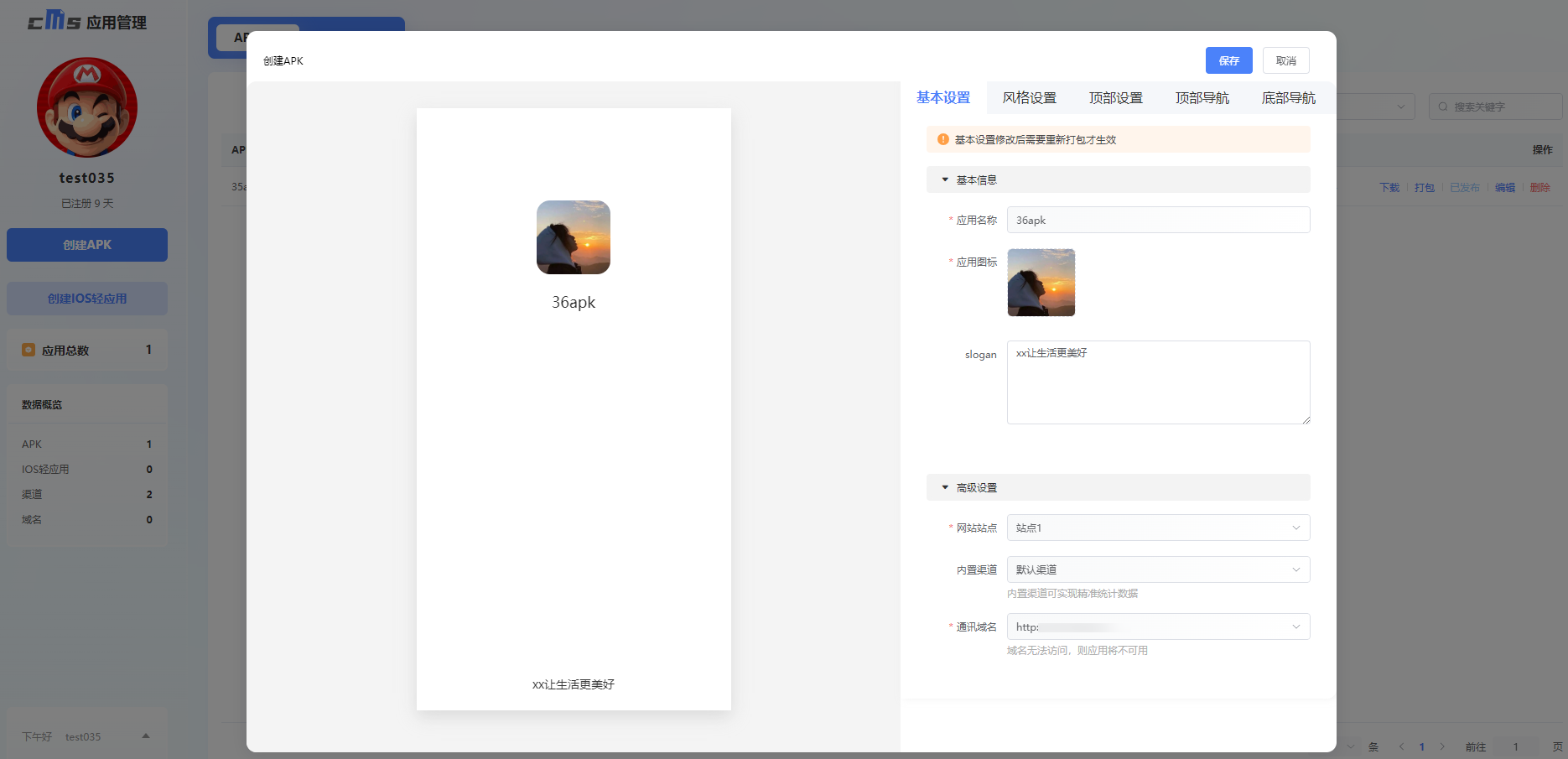Expand the user menu arrow beside test035
This screenshot has width=1568, height=759.
point(146,736)
